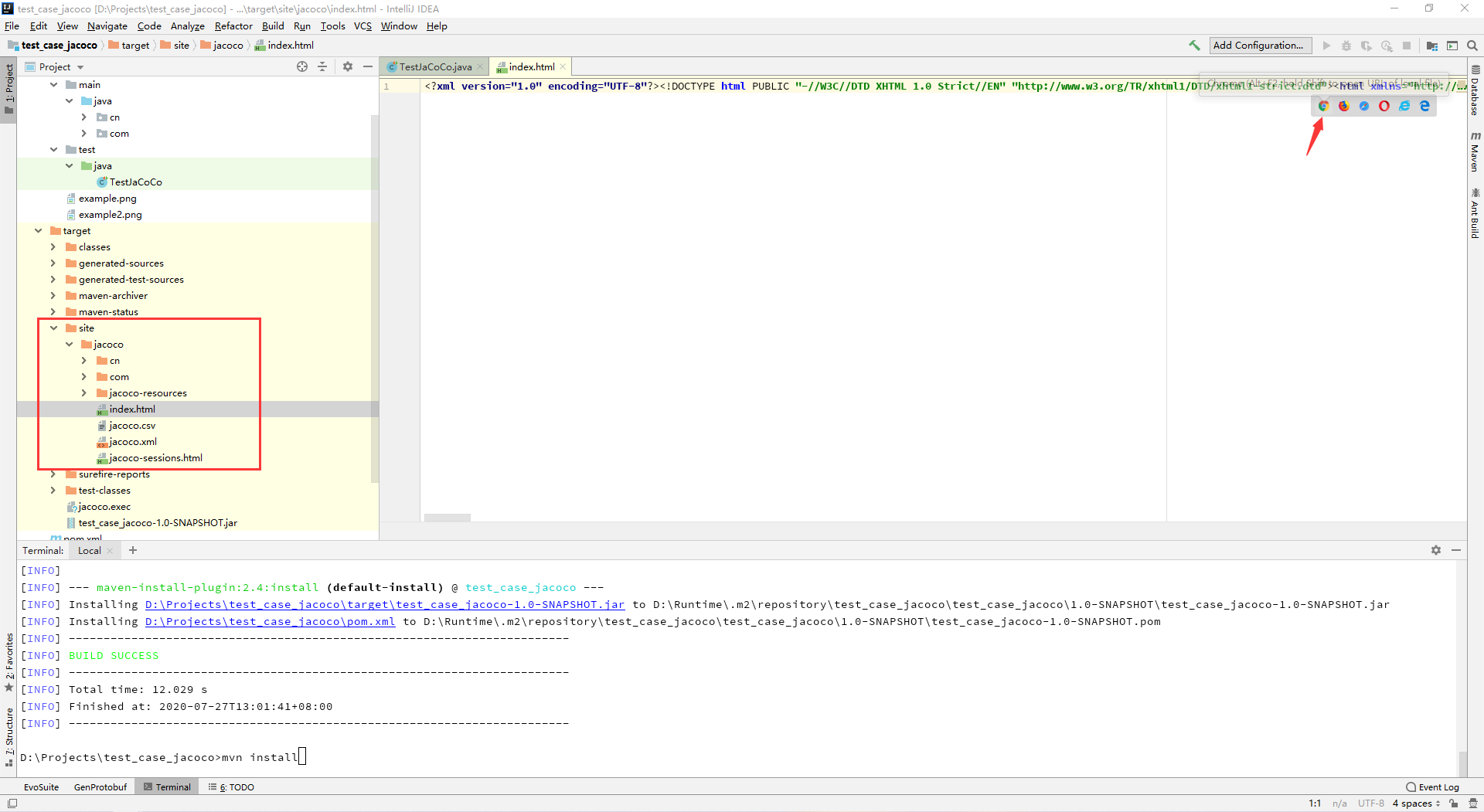Open the Refactor menu
This screenshot has width=1484, height=812.
[233, 26]
